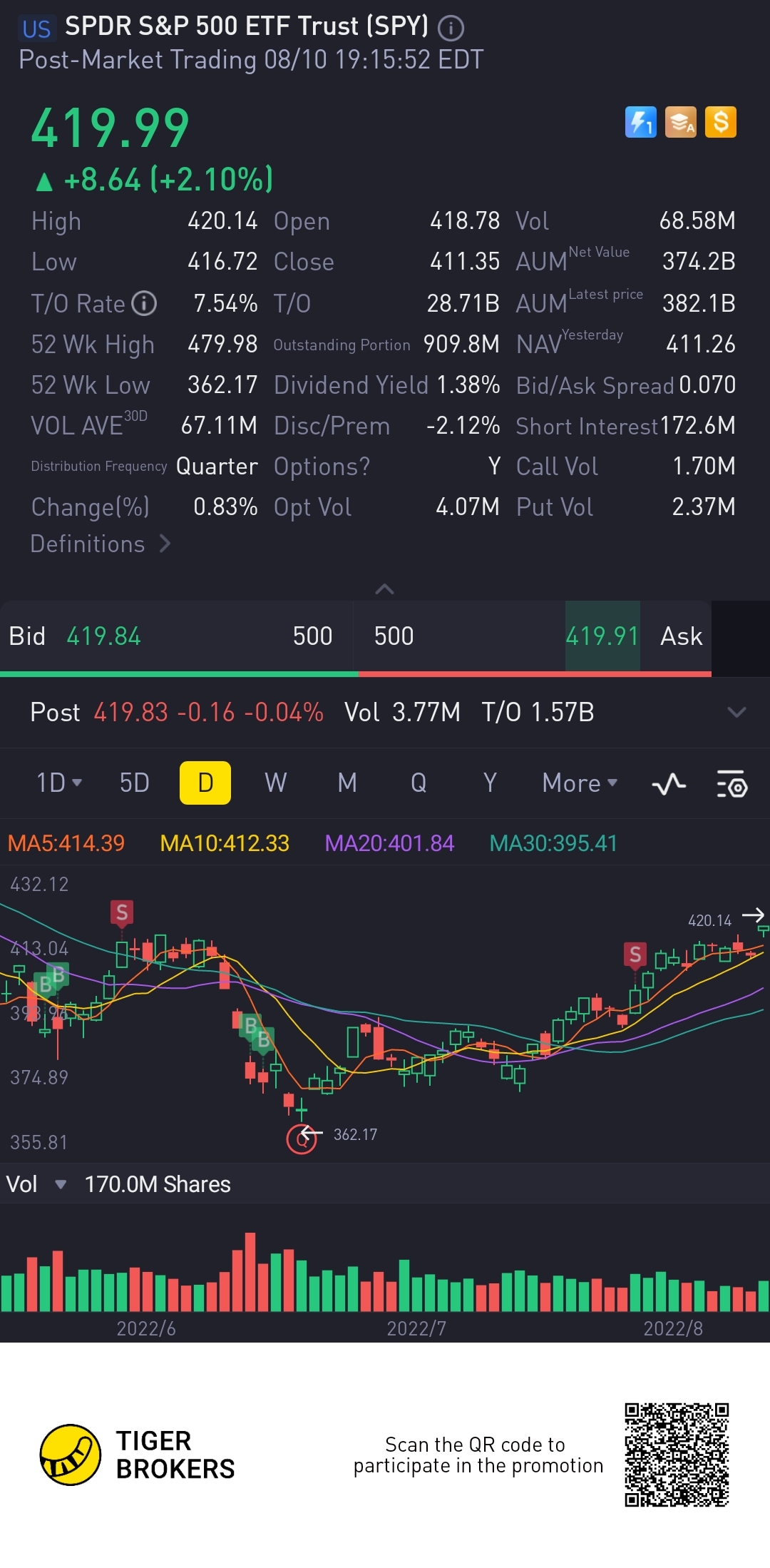Tap the Dividend Yield 1.38% value

[468, 385]
